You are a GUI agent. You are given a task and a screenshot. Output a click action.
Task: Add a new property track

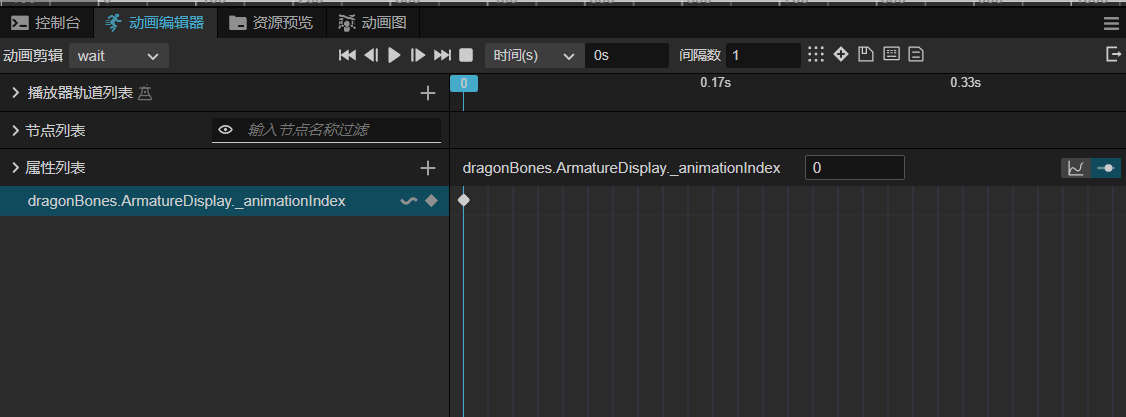tap(428, 168)
